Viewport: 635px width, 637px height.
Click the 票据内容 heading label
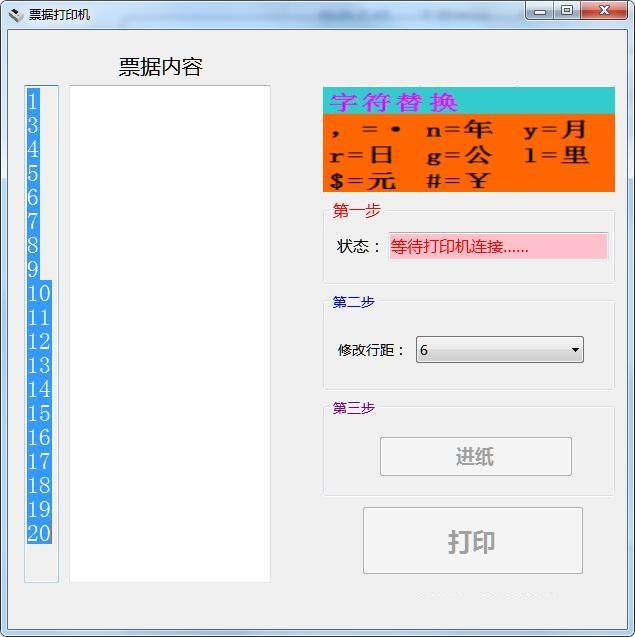coord(160,67)
